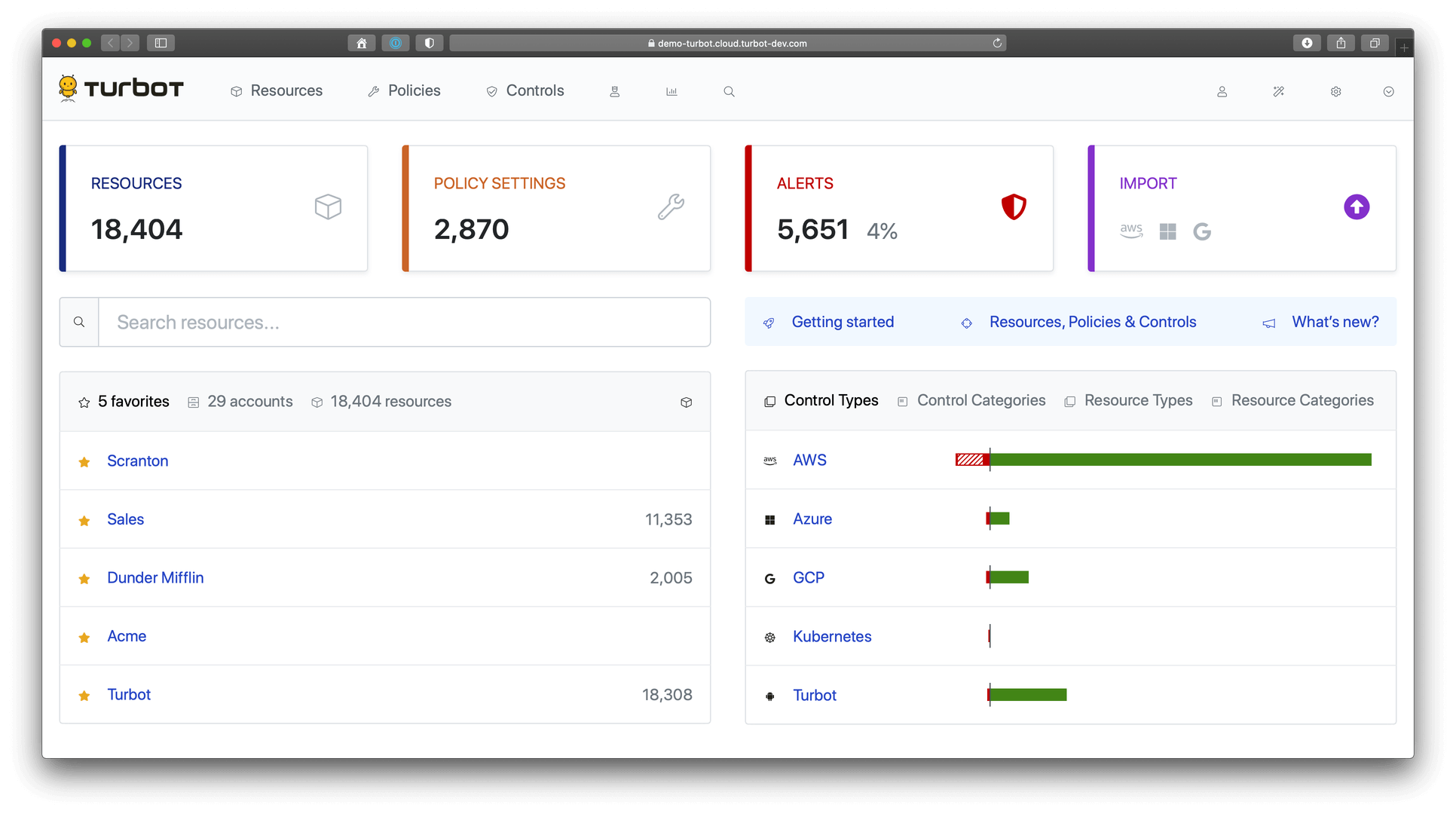Click the magic wand icon

click(x=1279, y=91)
